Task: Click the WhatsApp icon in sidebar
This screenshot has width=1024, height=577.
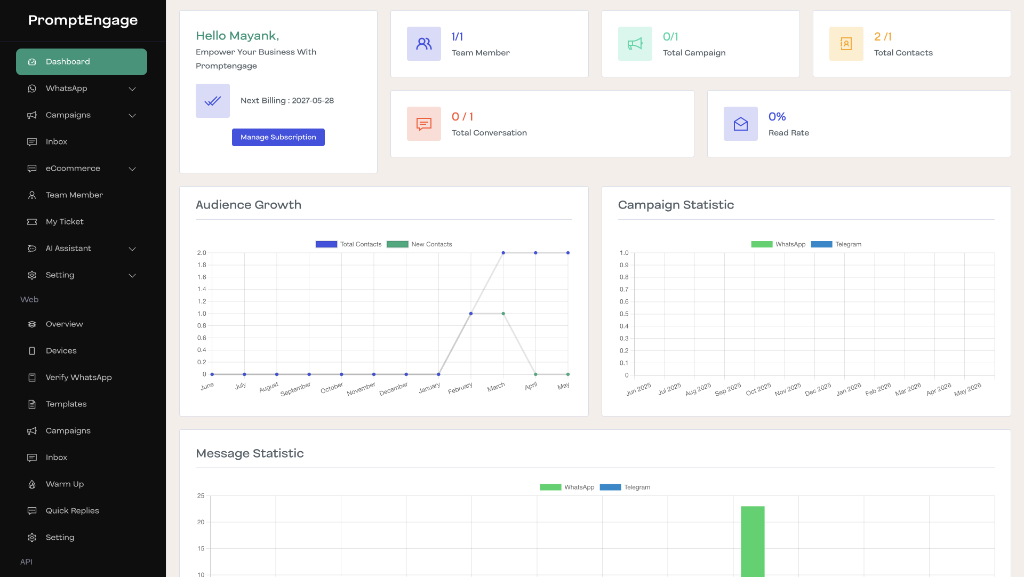Action: (x=32, y=88)
